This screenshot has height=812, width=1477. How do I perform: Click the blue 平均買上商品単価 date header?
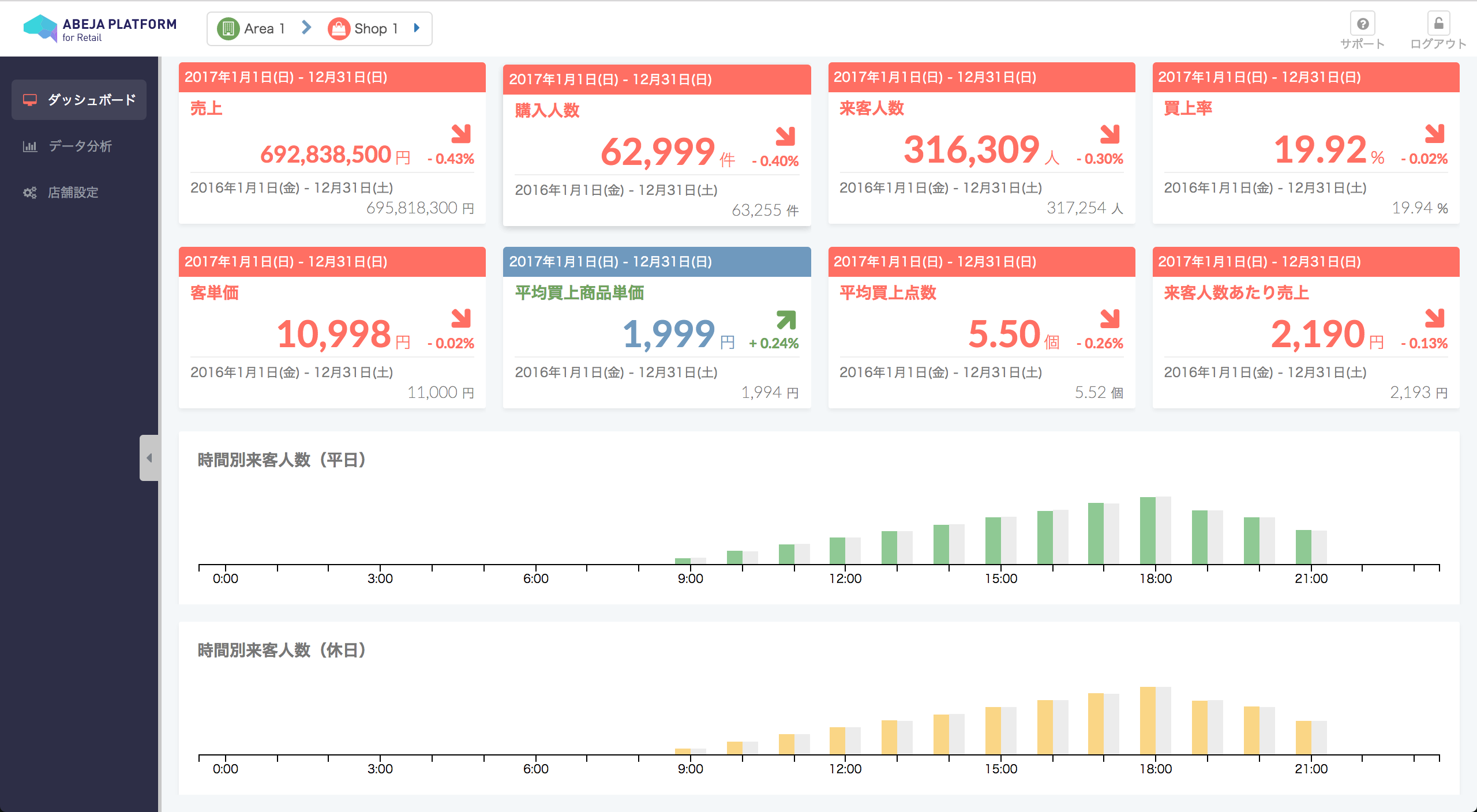click(657, 262)
